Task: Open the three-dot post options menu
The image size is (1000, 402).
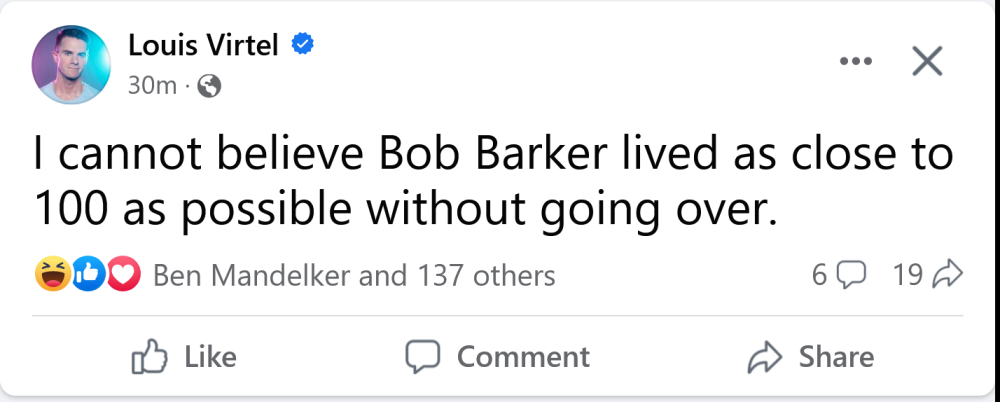Action: [x=855, y=62]
